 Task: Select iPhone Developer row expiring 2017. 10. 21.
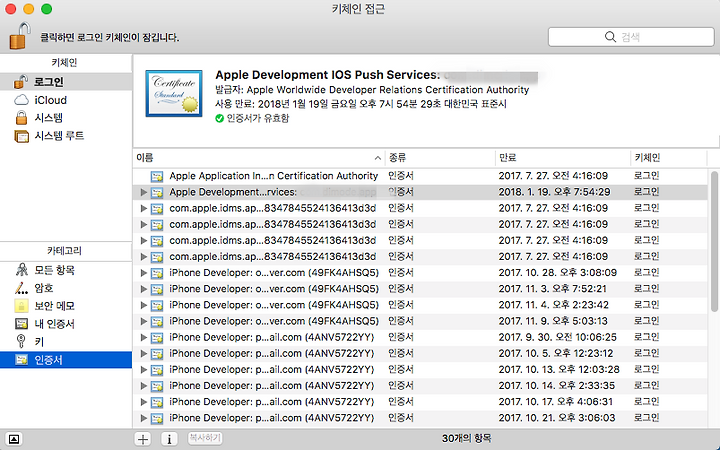420,418
